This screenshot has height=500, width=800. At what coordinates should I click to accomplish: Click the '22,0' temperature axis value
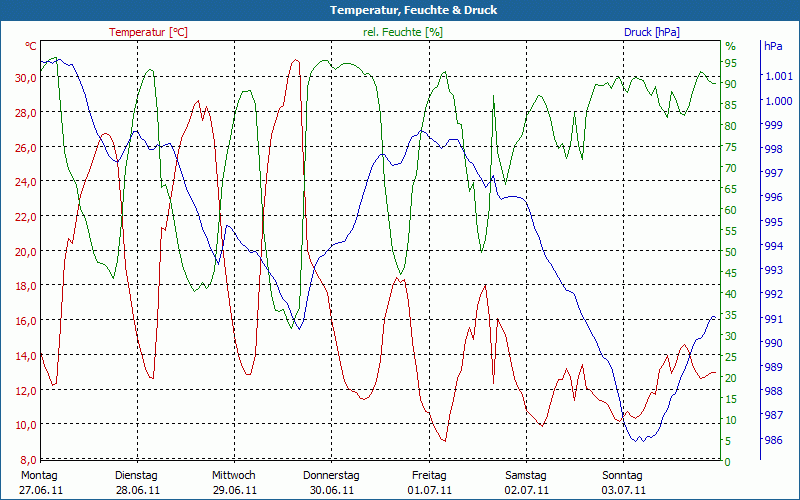point(26,217)
